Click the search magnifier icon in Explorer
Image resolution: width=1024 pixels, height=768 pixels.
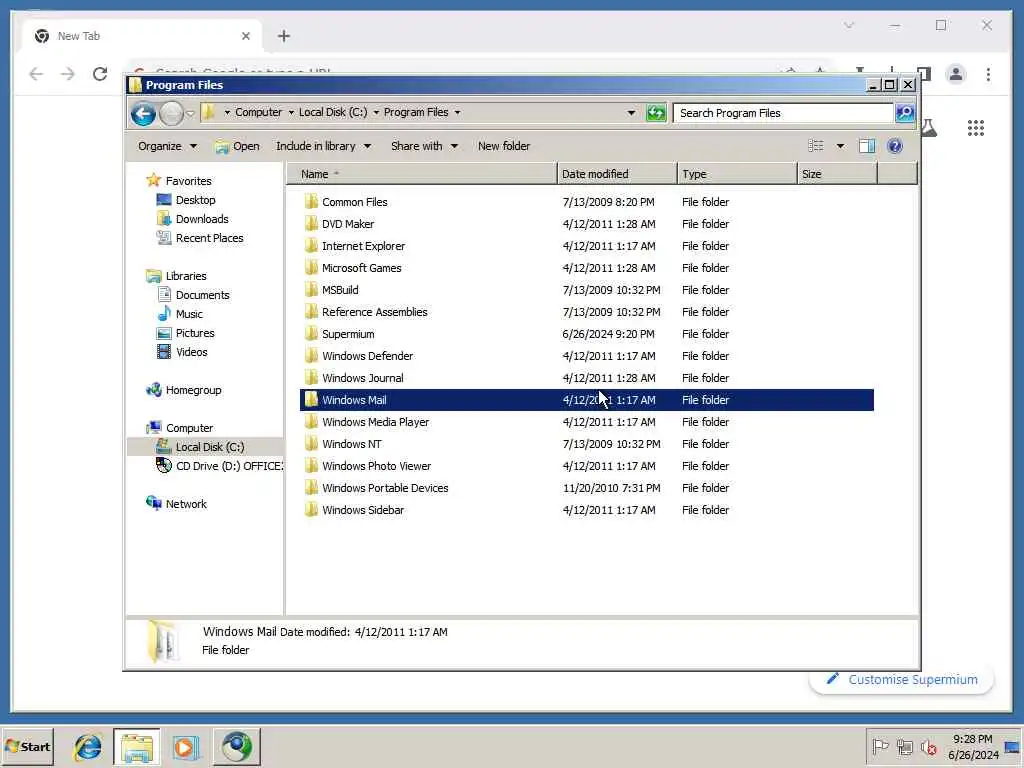(x=905, y=113)
